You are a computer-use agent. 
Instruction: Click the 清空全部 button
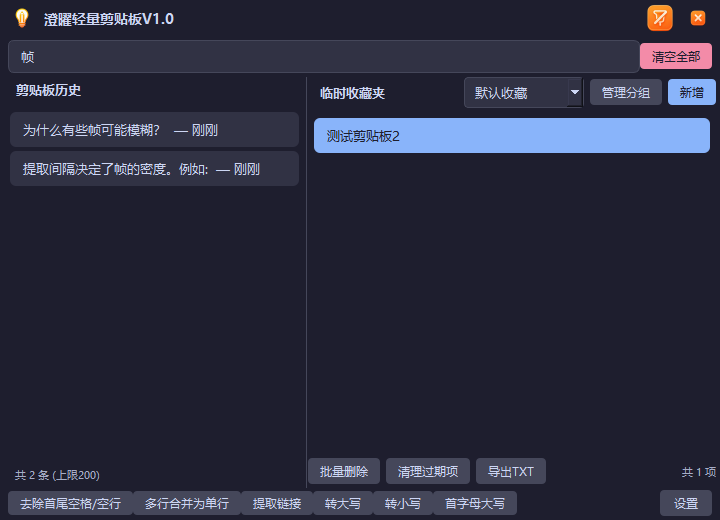point(676,56)
